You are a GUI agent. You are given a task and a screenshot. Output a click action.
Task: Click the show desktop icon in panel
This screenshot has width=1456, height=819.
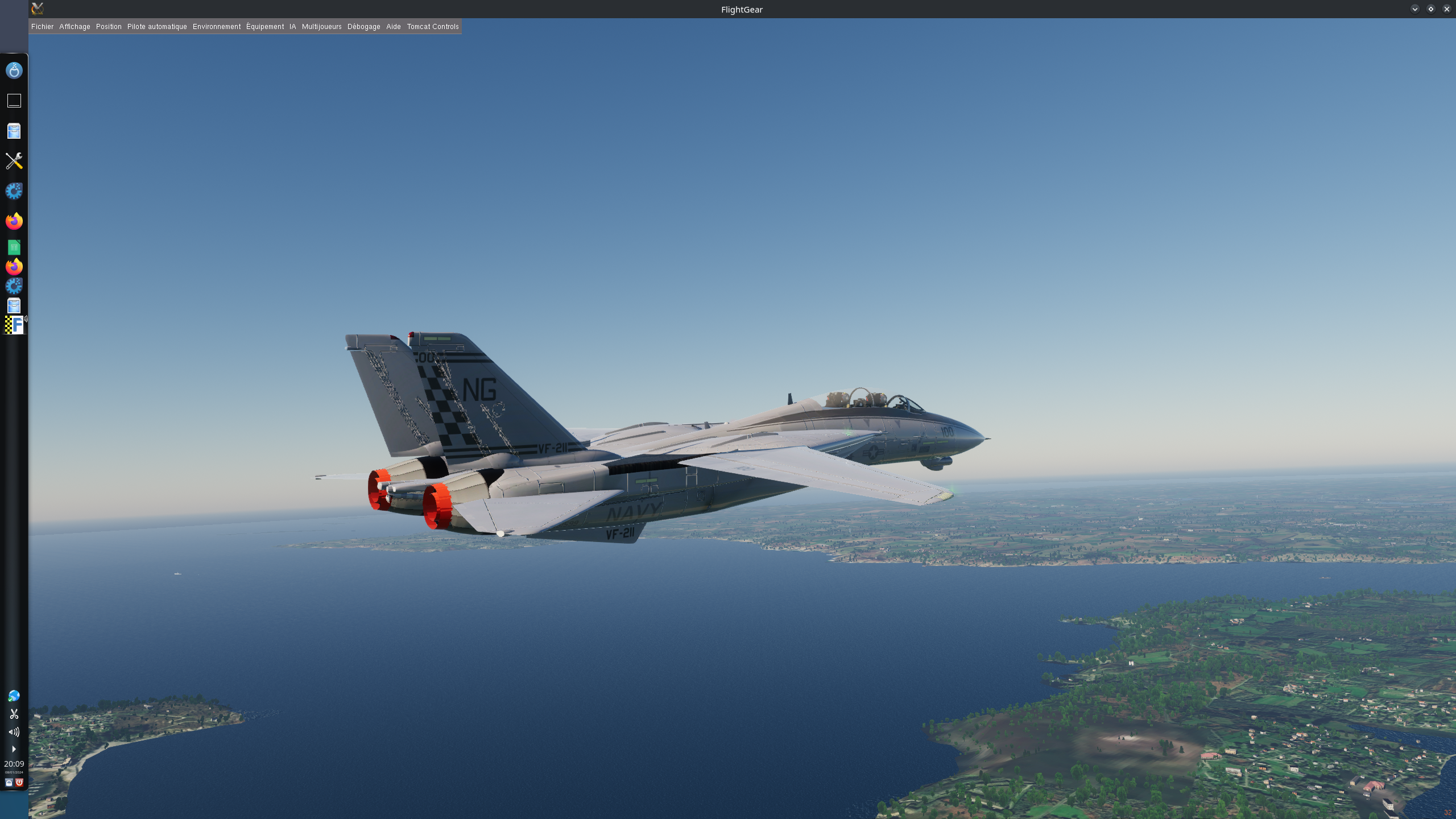pos(14,101)
